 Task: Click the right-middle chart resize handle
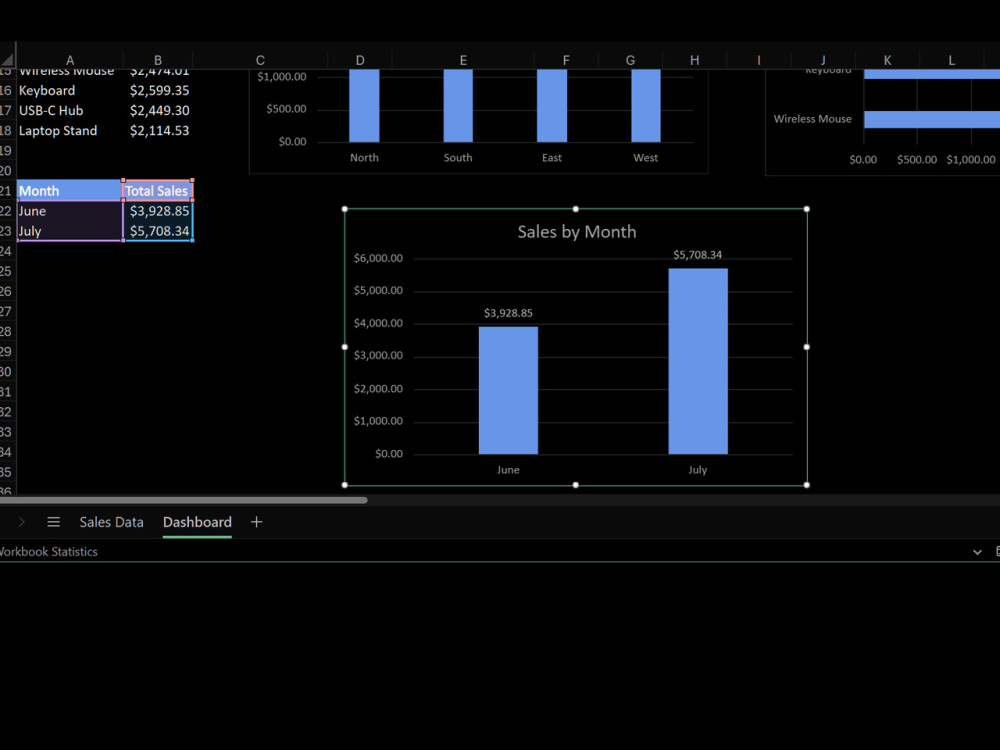[807, 347]
